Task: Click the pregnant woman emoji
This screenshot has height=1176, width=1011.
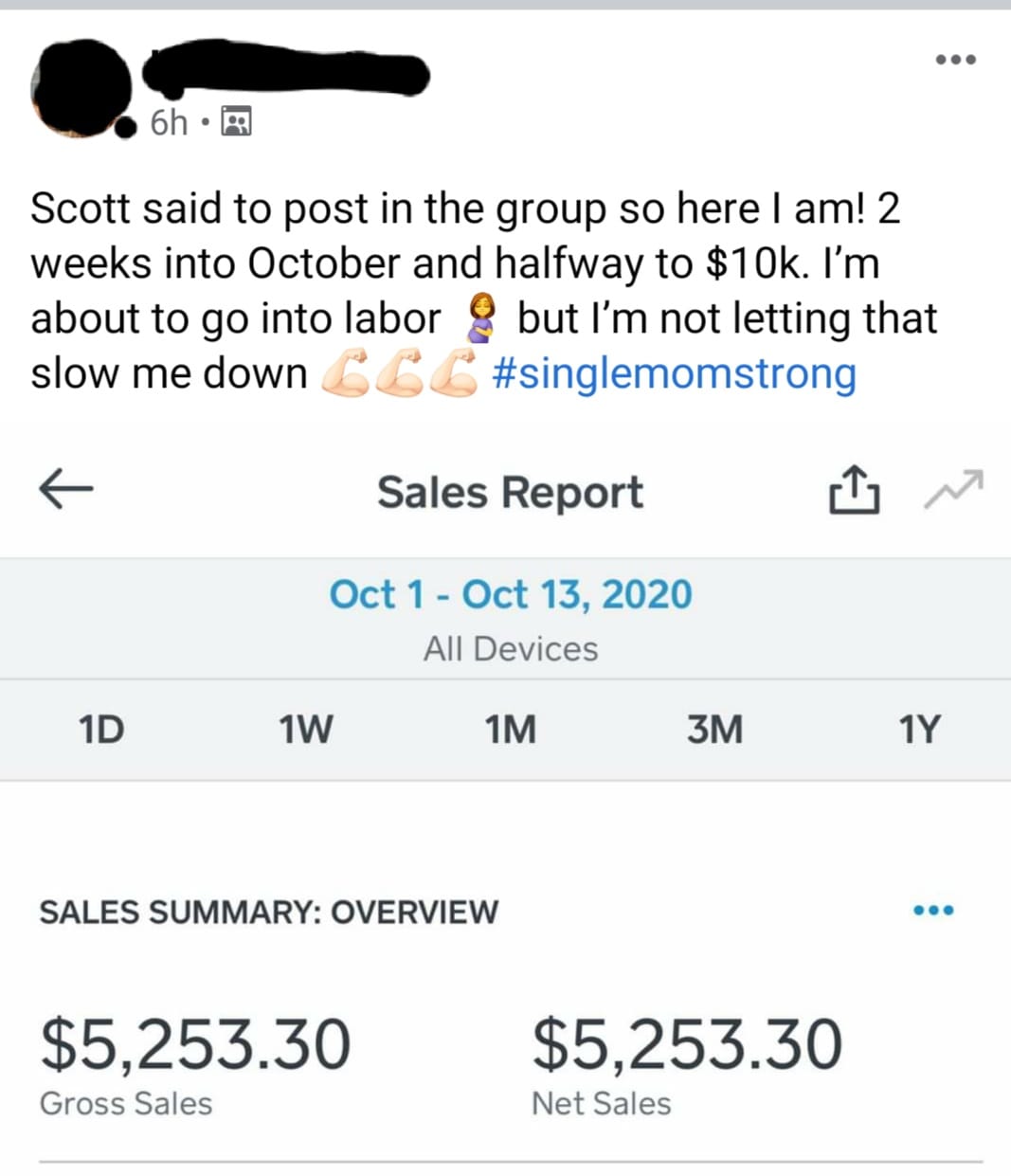Action: tap(480, 318)
